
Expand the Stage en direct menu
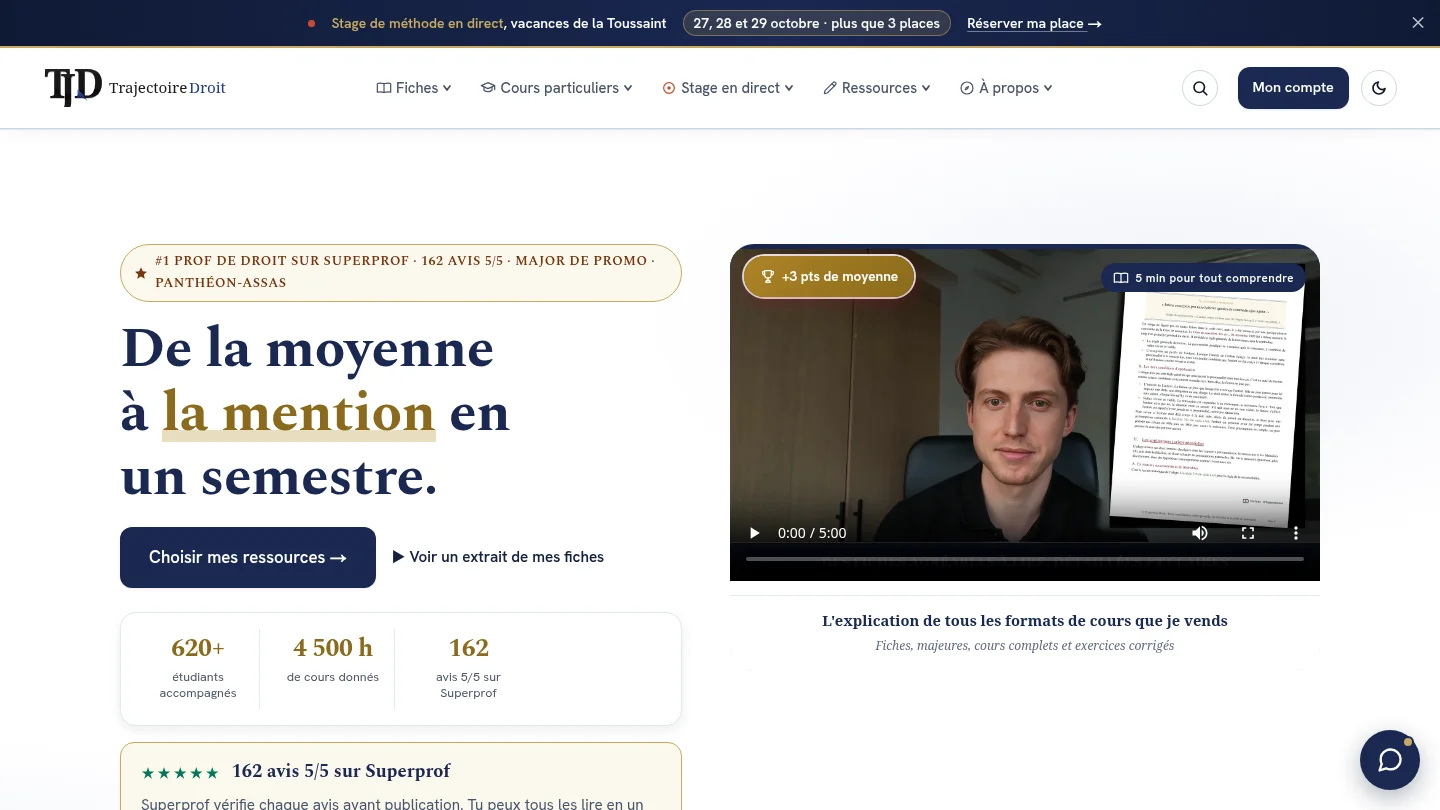click(728, 88)
